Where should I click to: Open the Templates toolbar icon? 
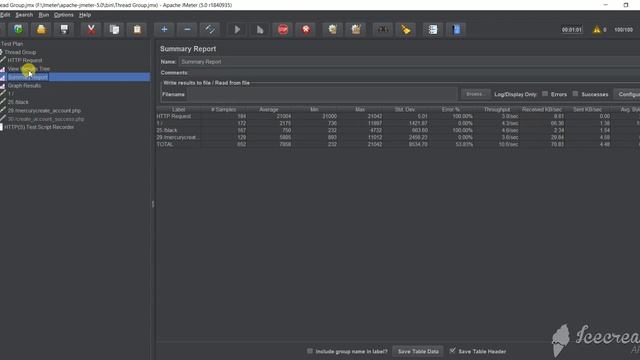(18, 29)
